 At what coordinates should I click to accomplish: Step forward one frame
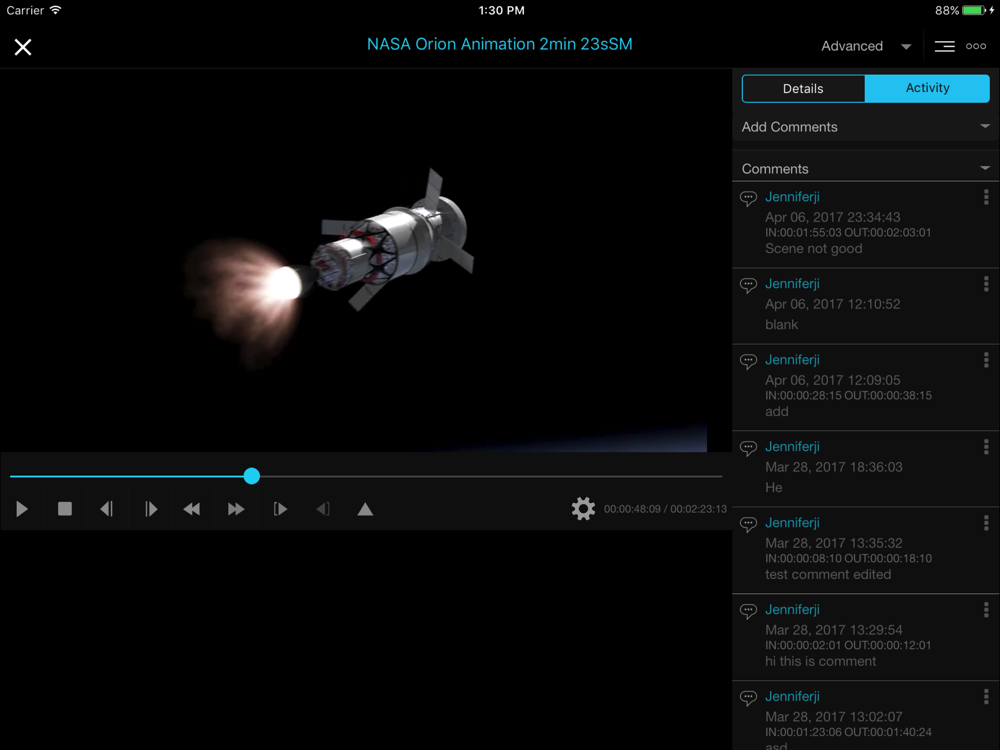tap(151, 509)
